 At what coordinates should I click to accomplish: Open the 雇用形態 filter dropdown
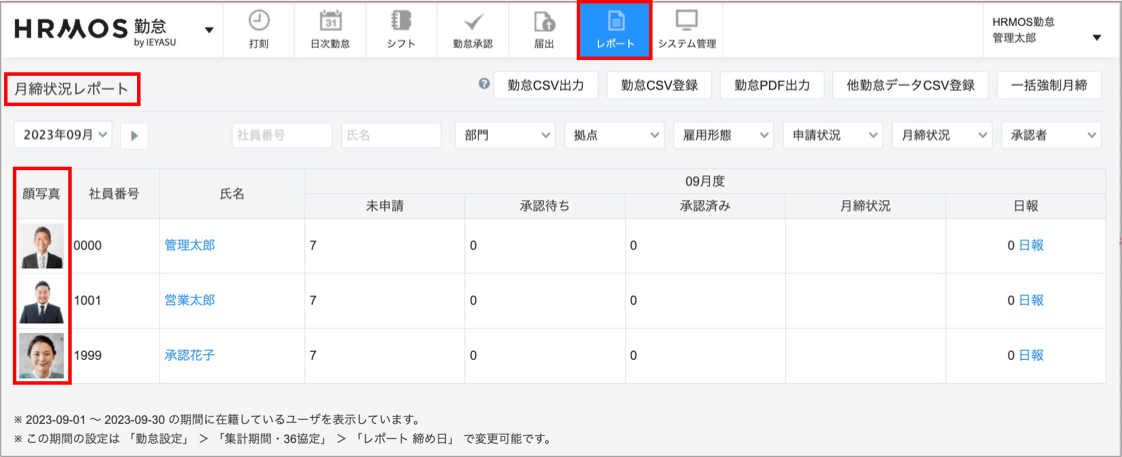click(722, 135)
